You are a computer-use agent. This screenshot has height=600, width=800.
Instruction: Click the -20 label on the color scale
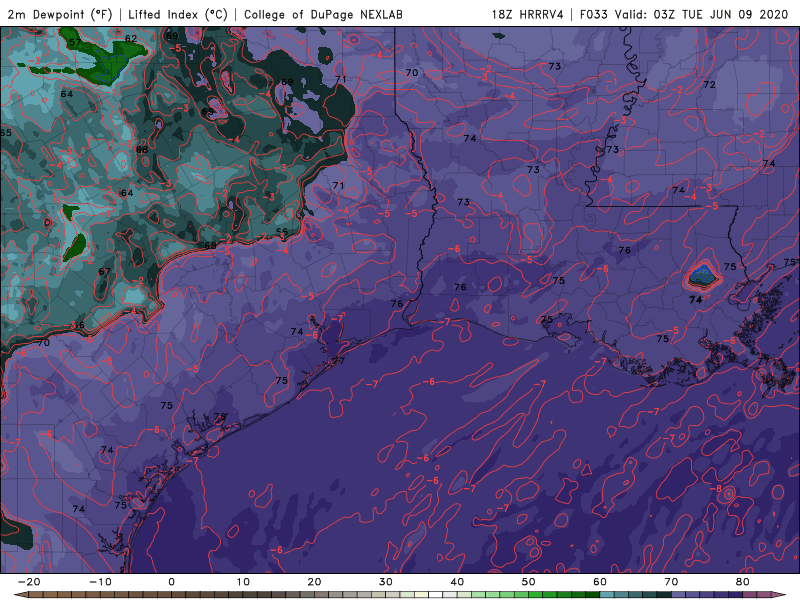29,582
